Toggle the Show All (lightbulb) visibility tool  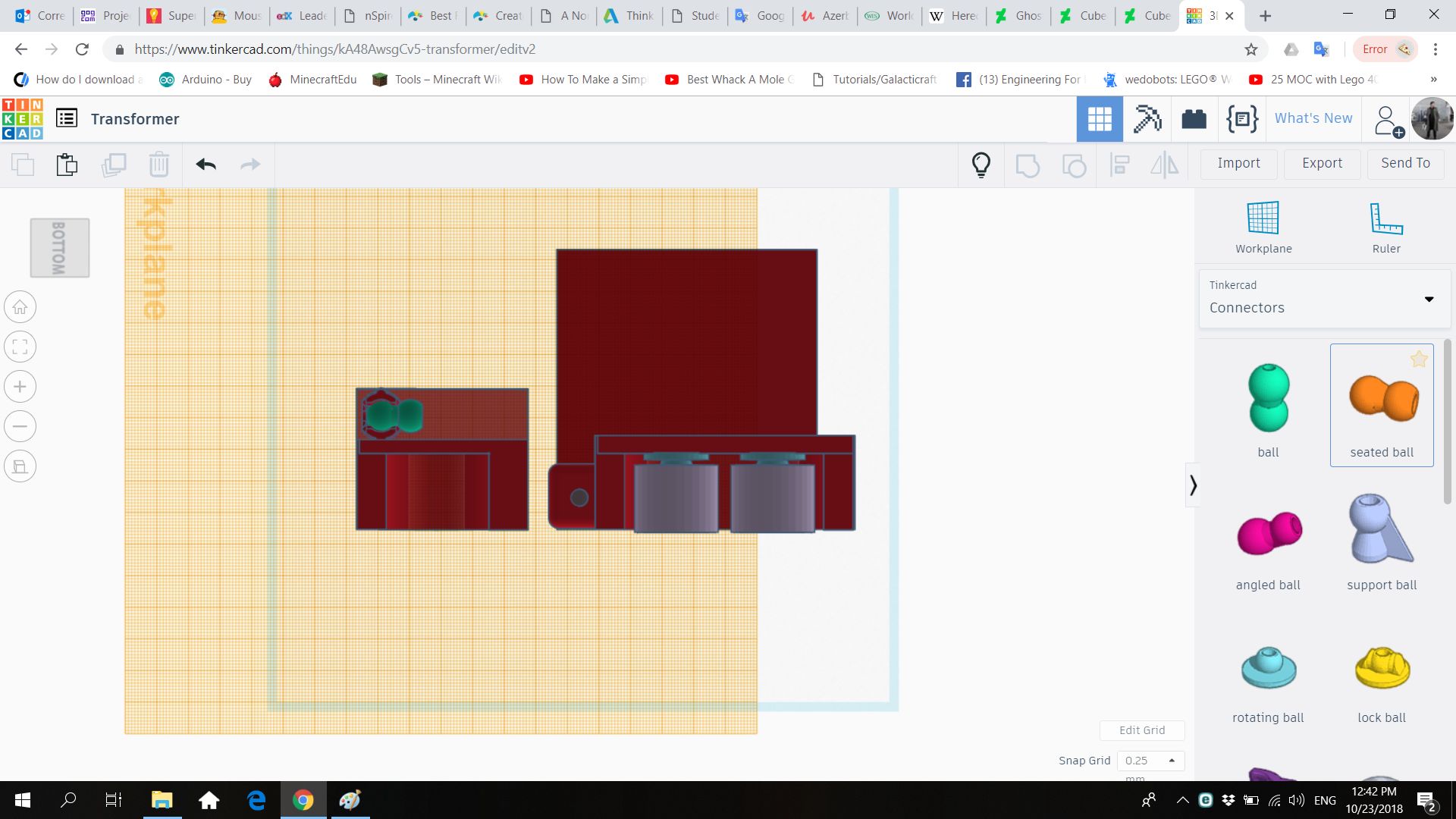click(981, 164)
